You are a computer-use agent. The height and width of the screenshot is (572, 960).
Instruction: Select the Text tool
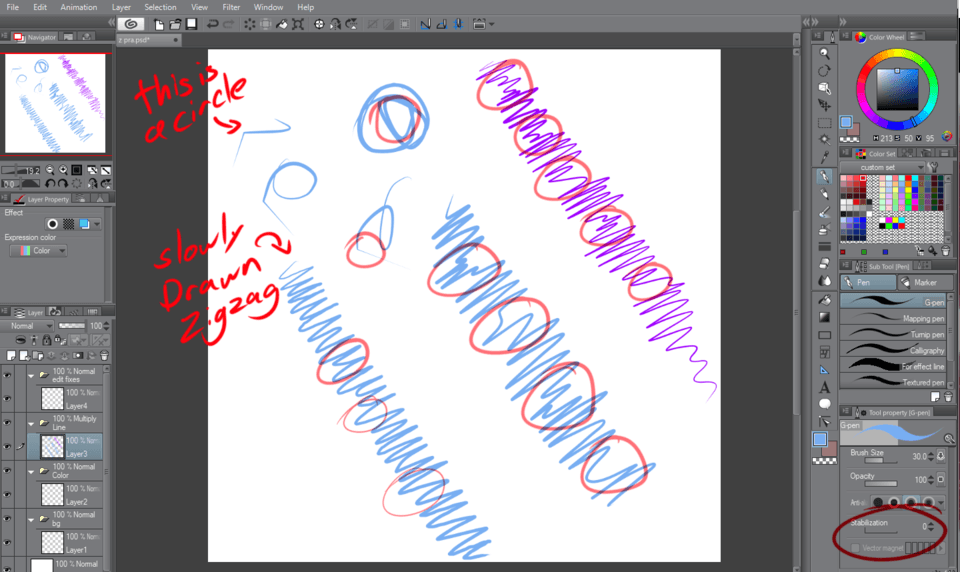click(x=824, y=386)
